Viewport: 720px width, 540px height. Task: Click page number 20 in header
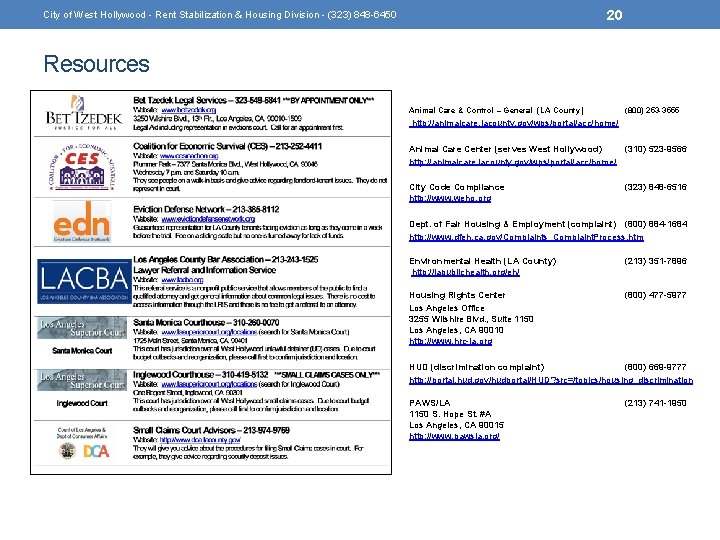point(614,15)
